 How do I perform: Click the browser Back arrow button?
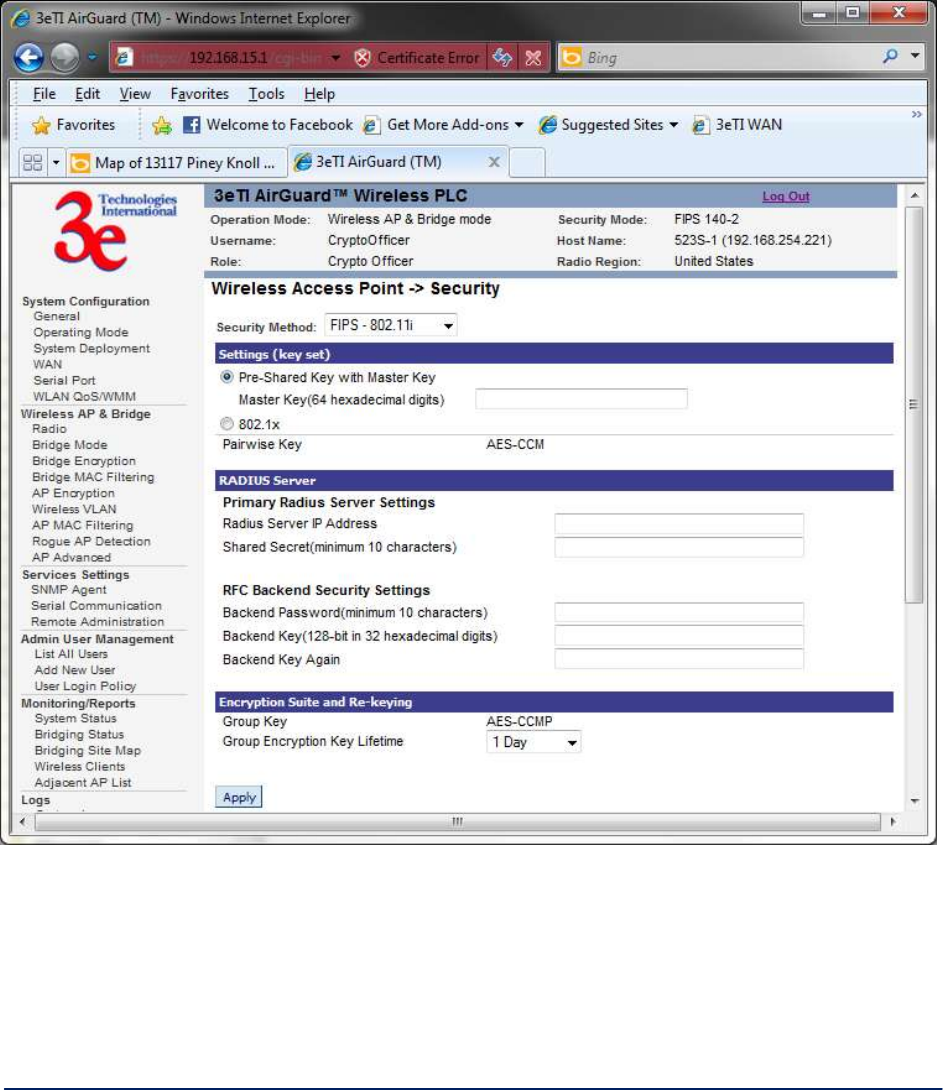(x=28, y=58)
